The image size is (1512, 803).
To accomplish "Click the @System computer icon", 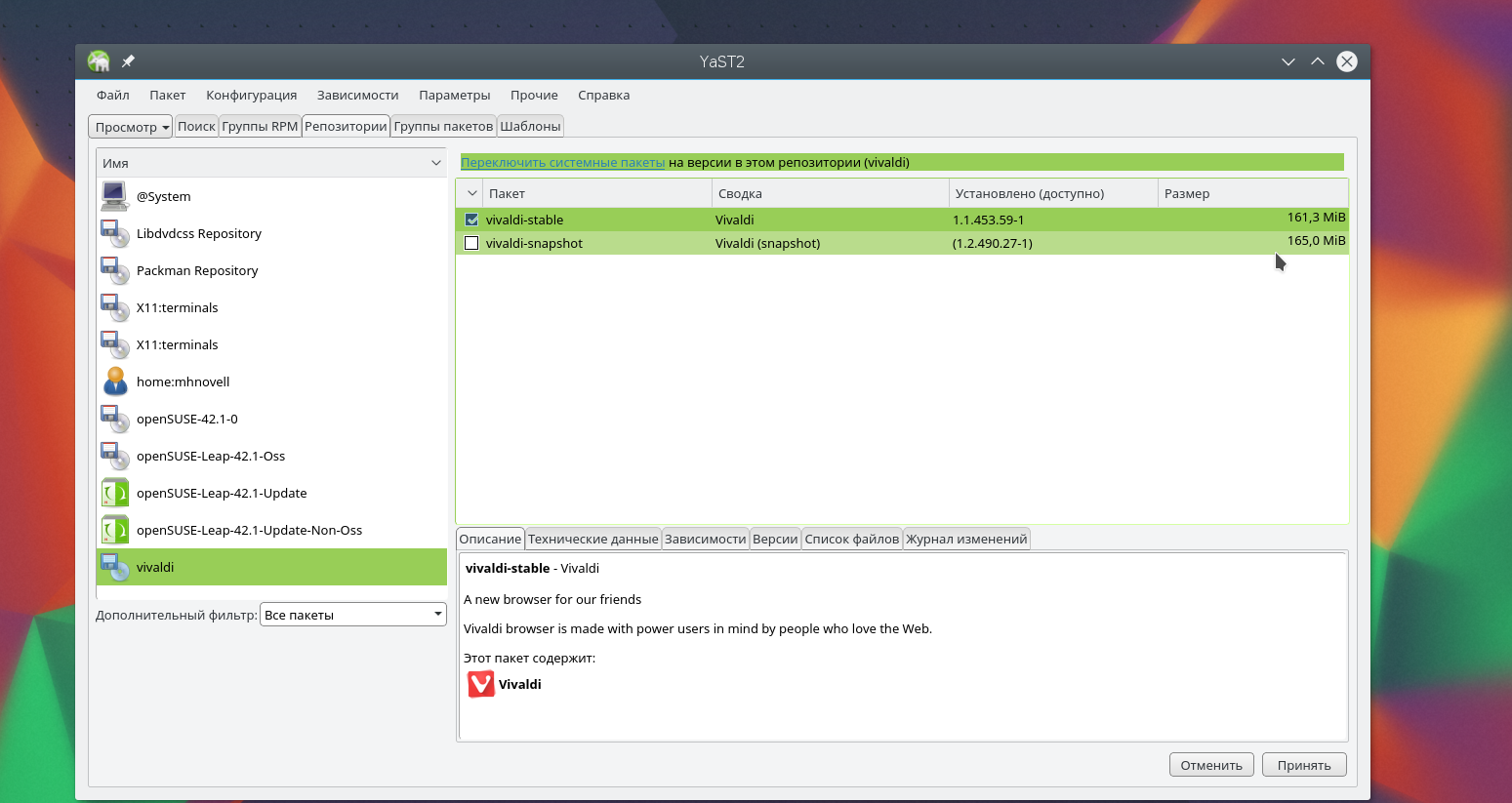I will (114, 196).
